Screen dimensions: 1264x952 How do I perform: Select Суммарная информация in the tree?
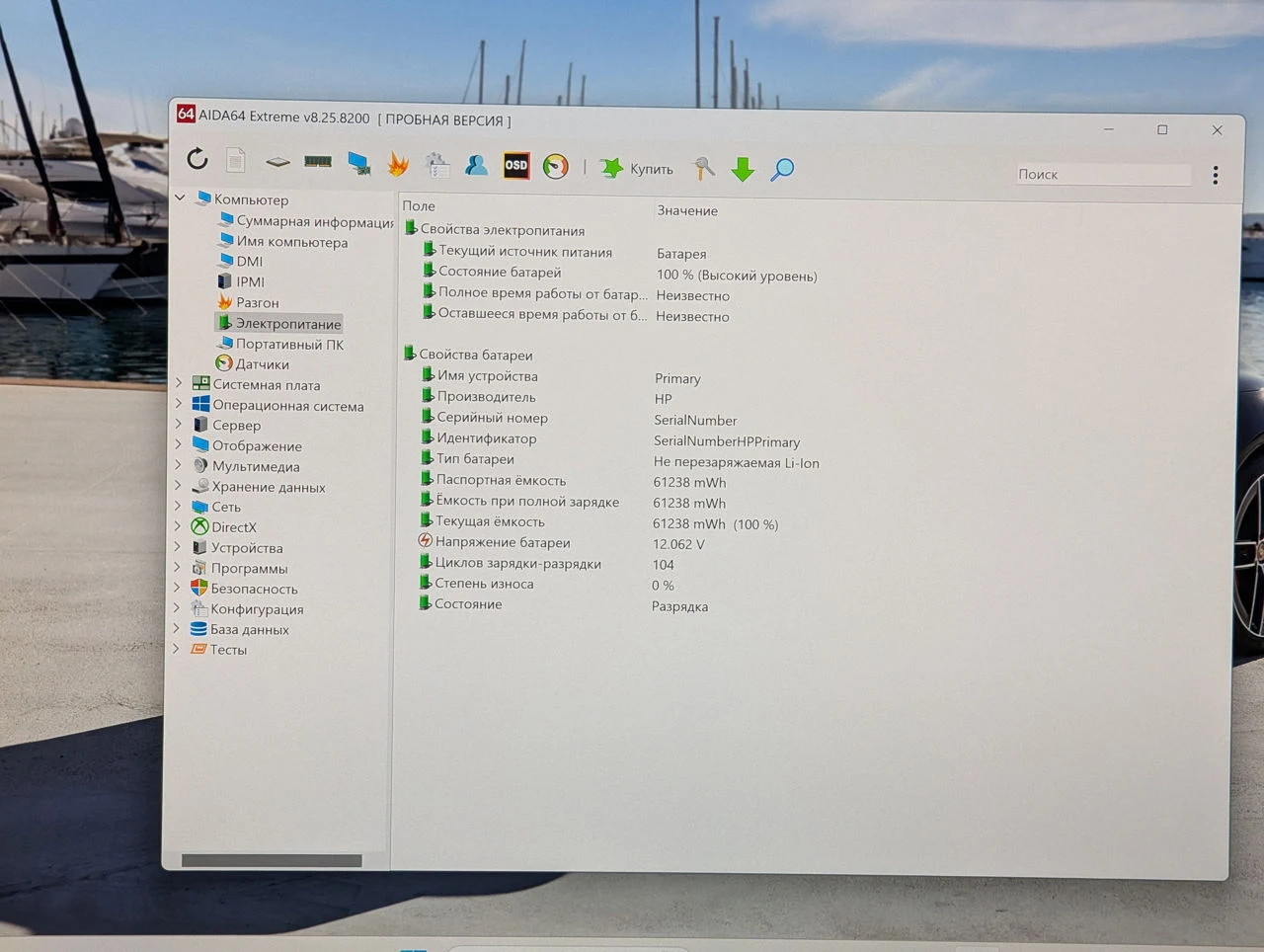pyautogui.click(x=306, y=221)
